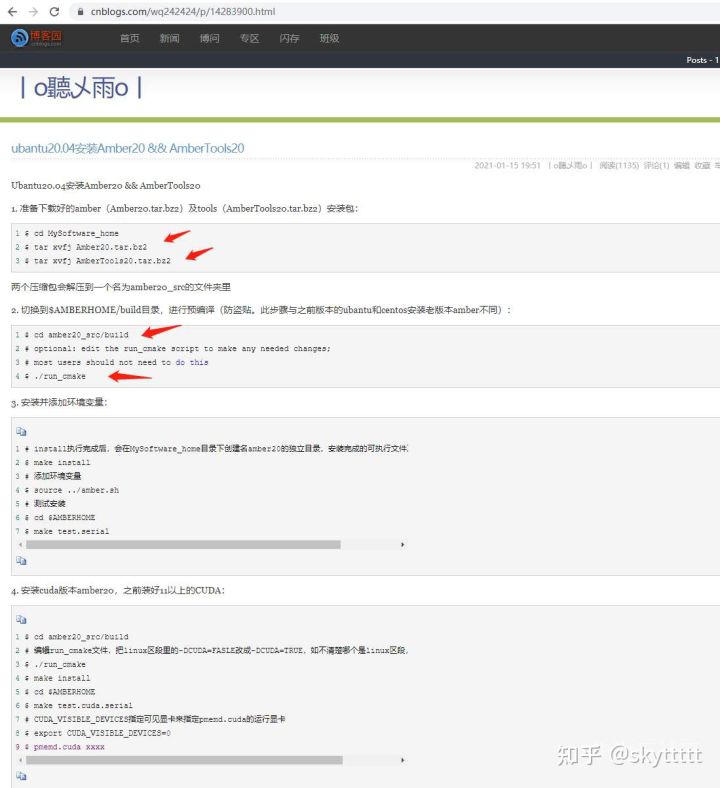Click the Posts - 1 counter

pos(702,60)
